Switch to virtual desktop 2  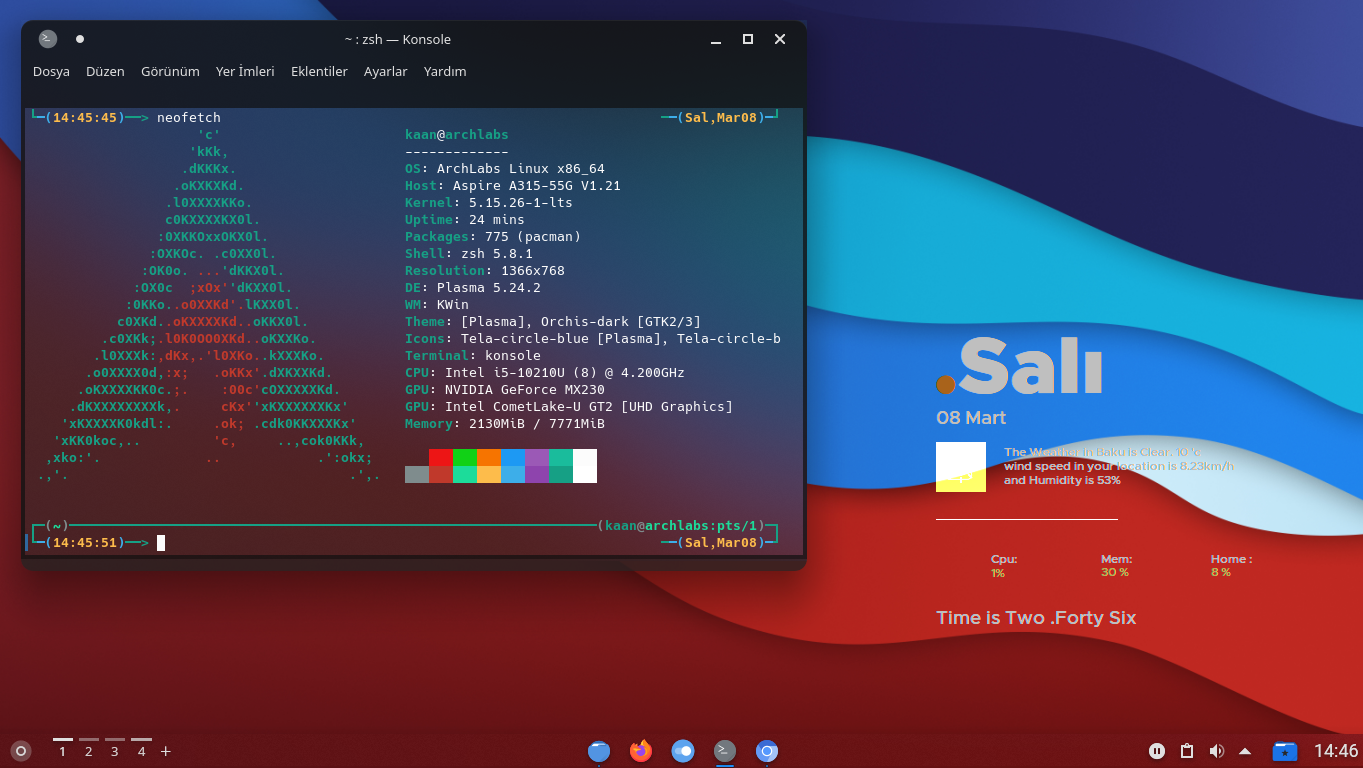[x=88, y=751]
